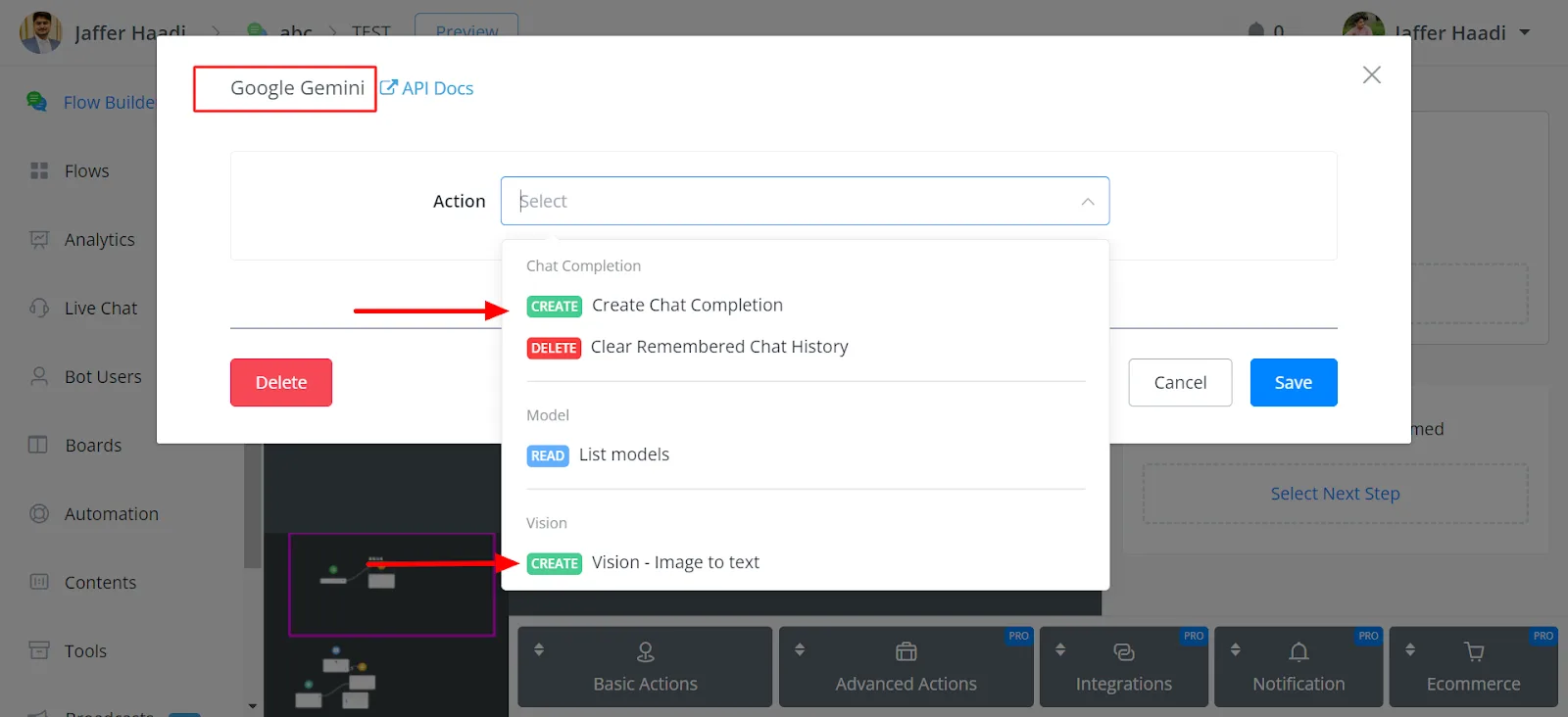Switch to the Ecommerce tab

click(1473, 667)
